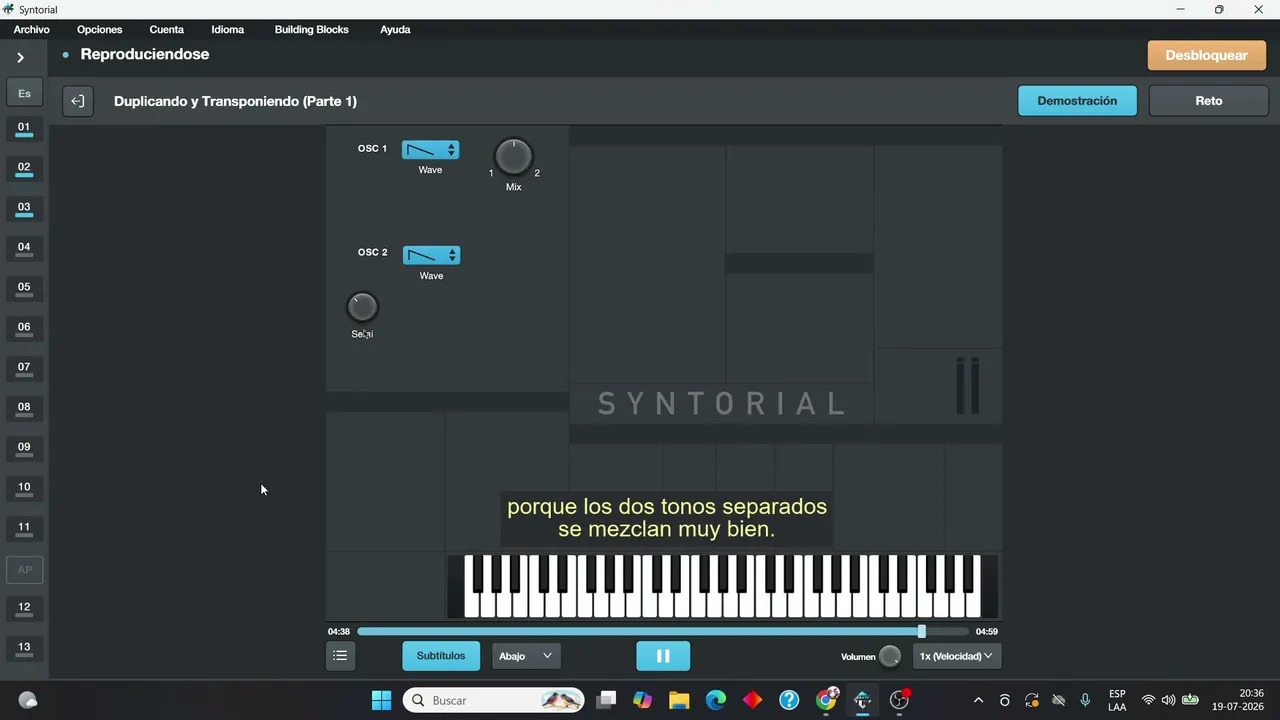Screen dimensions: 1280x720
Task: Show hidden system tray icons
Action: pyautogui.click(x=978, y=700)
